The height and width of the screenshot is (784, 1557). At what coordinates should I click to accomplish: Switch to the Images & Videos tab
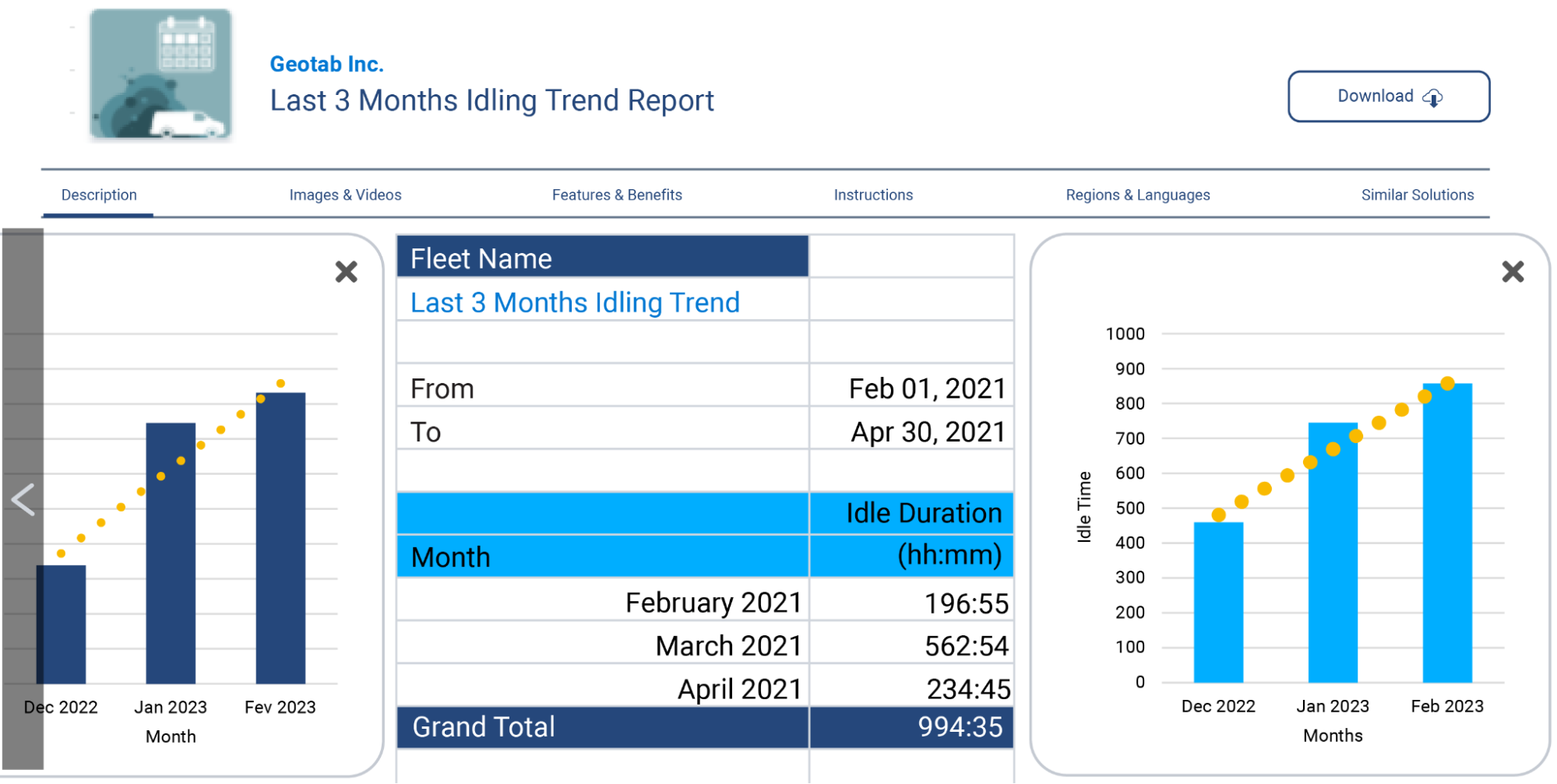click(345, 195)
